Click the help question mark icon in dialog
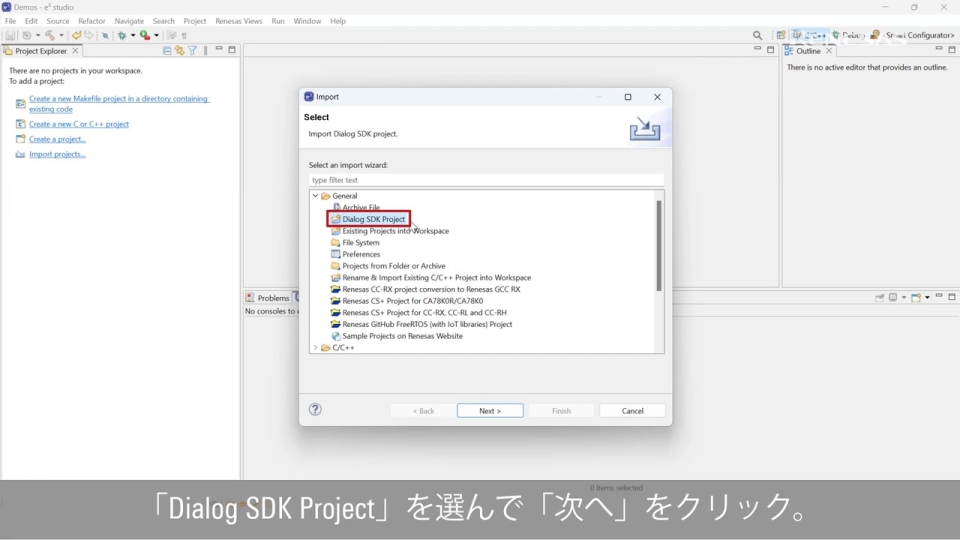The width and height of the screenshot is (960, 540). [315, 409]
